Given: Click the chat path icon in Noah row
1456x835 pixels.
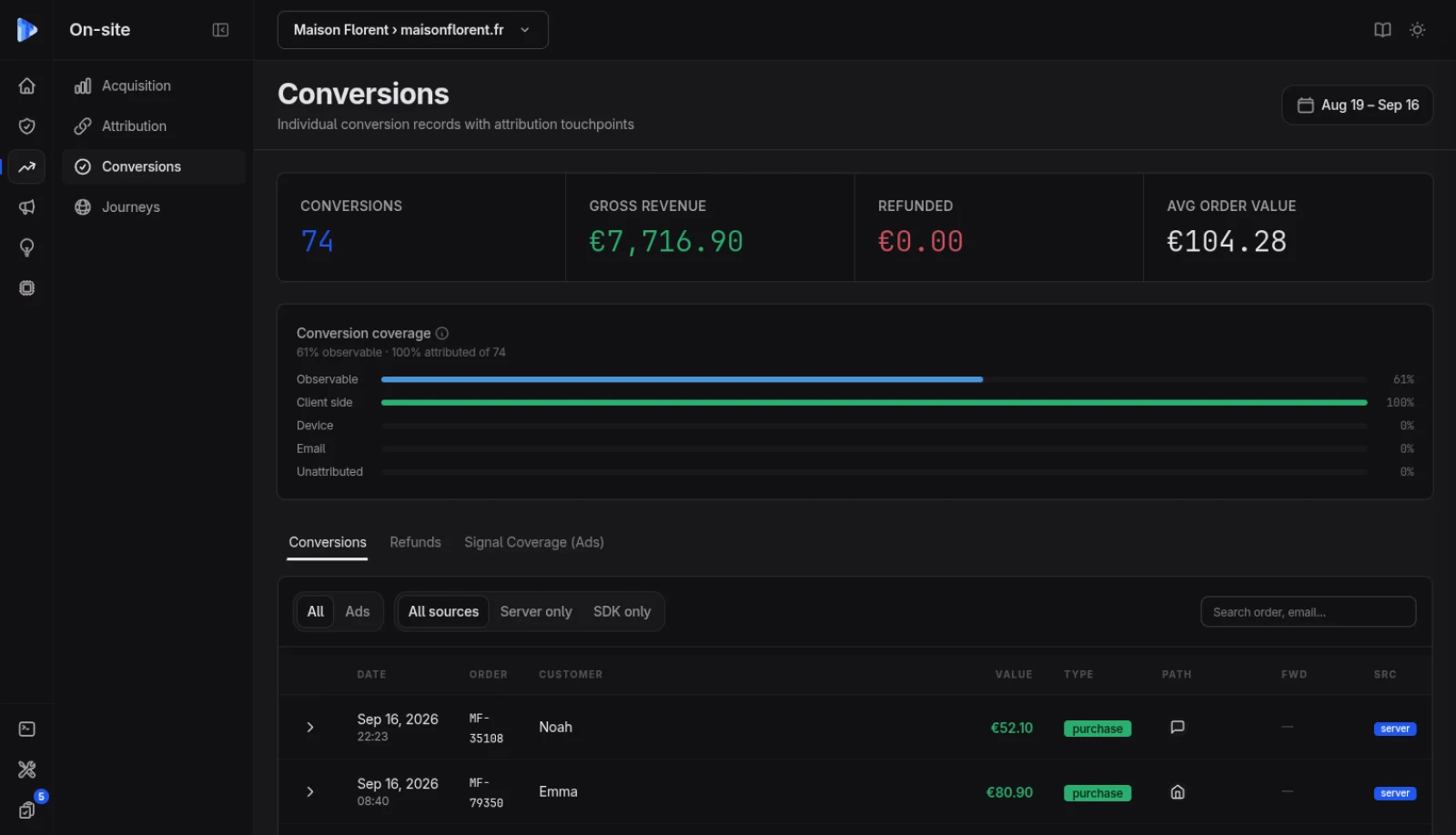Looking at the screenshot, I should (1177, 727).
